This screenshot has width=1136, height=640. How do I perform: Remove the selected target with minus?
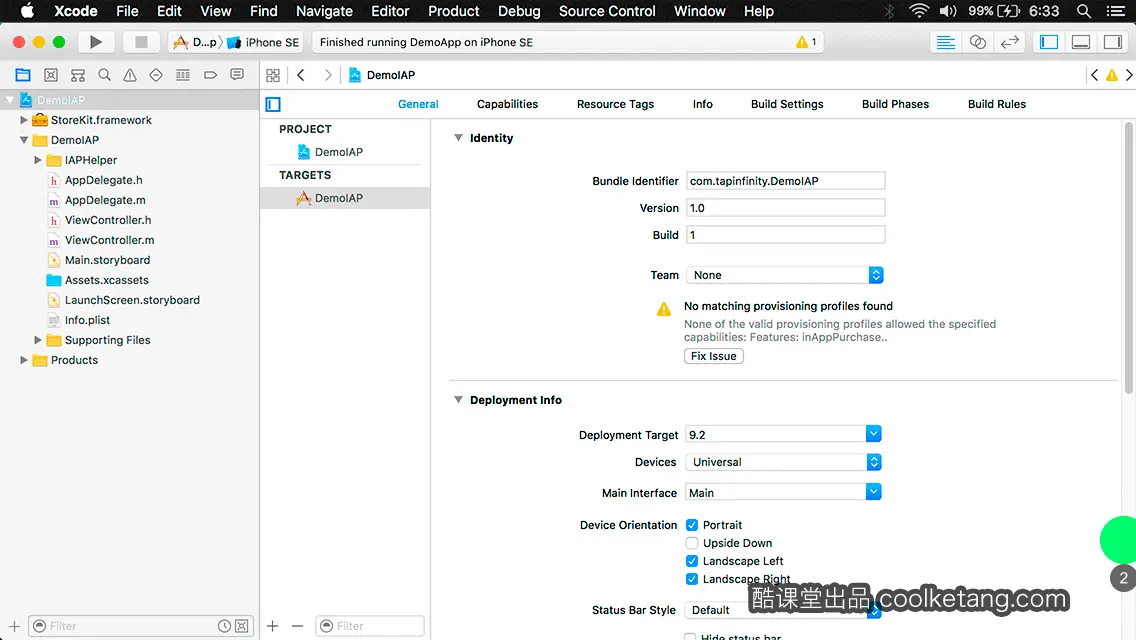tap(297, 626)
